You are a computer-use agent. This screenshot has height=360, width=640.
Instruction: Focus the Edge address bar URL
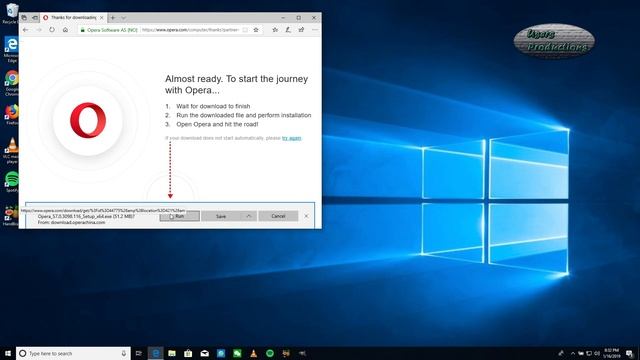[190, 30]
